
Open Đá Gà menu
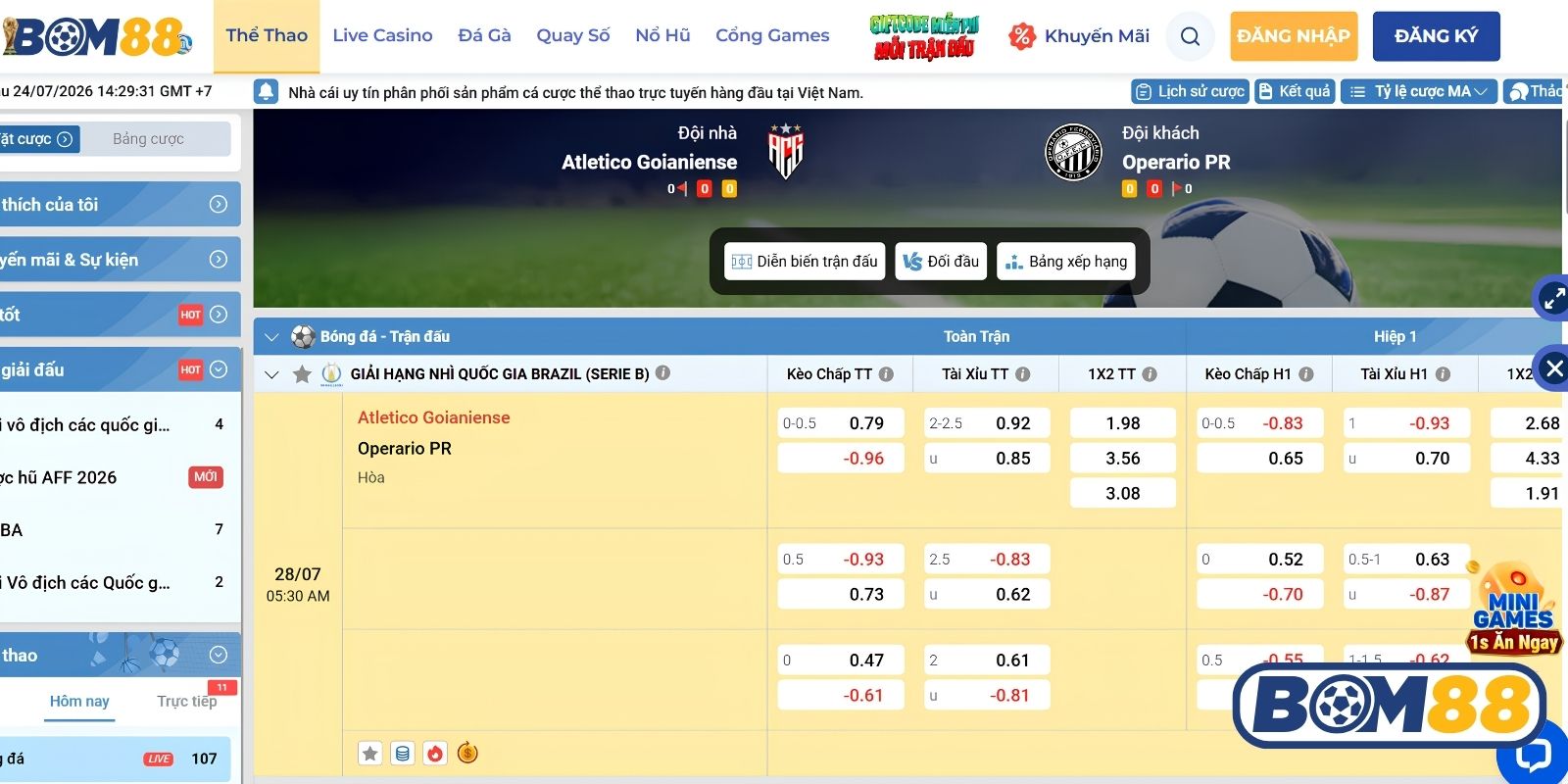[x=484, y=35]
